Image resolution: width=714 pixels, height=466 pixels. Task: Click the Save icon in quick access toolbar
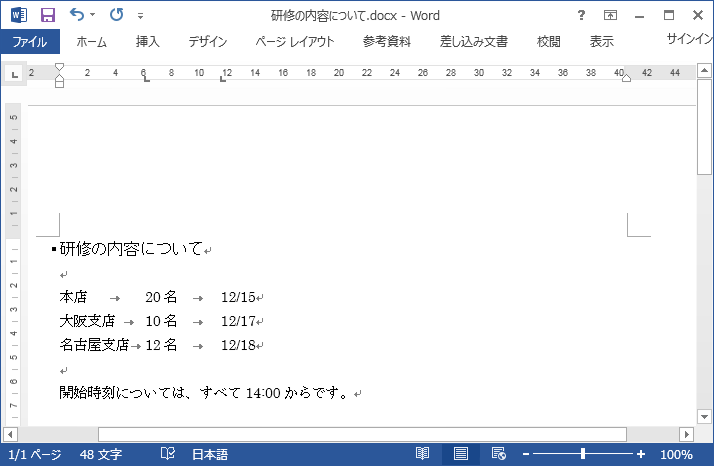48,15
